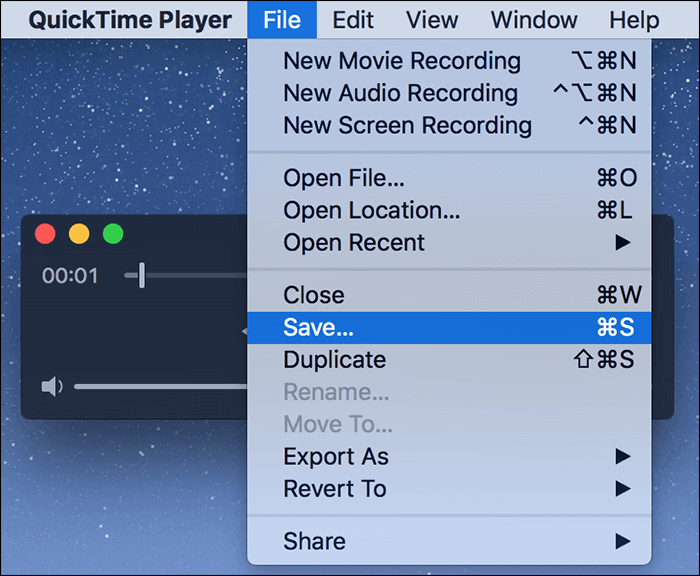The width and height of the screenshot is (700, 576).
Task: Mute audio via the speaker icon
Action: point(52,386)
